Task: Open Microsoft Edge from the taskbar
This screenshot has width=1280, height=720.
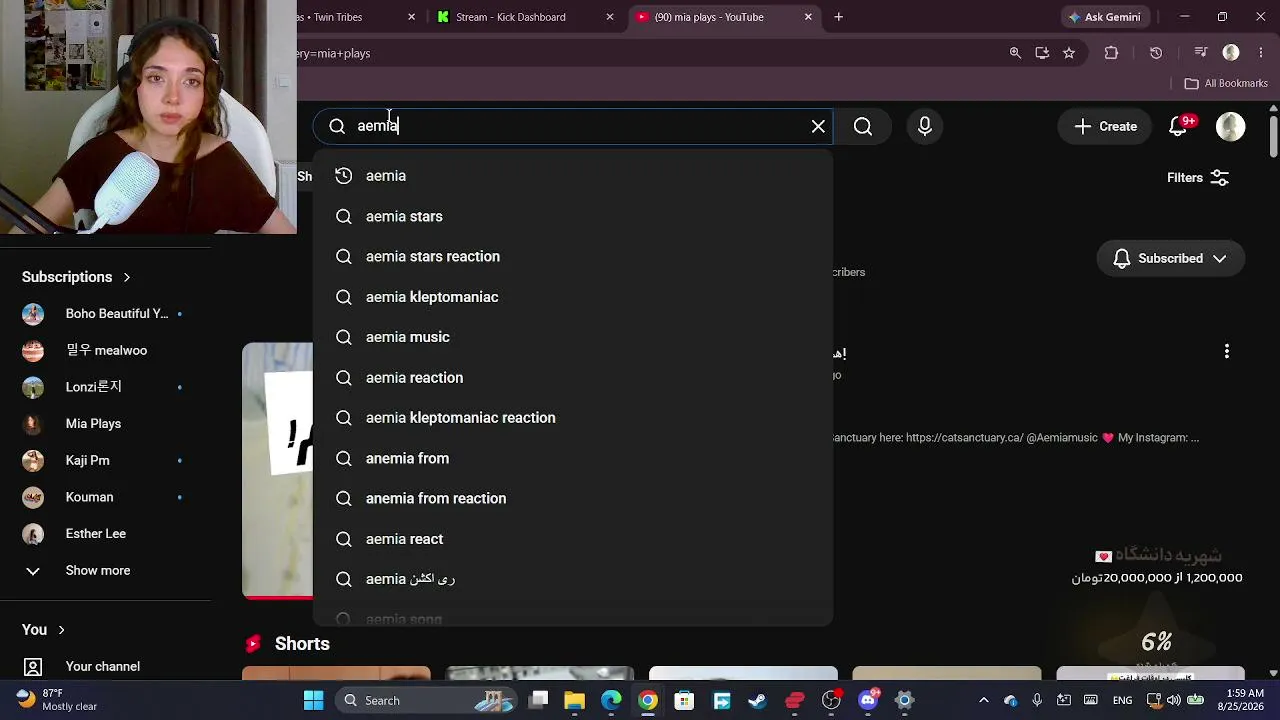Action: [x=611, y=700]
